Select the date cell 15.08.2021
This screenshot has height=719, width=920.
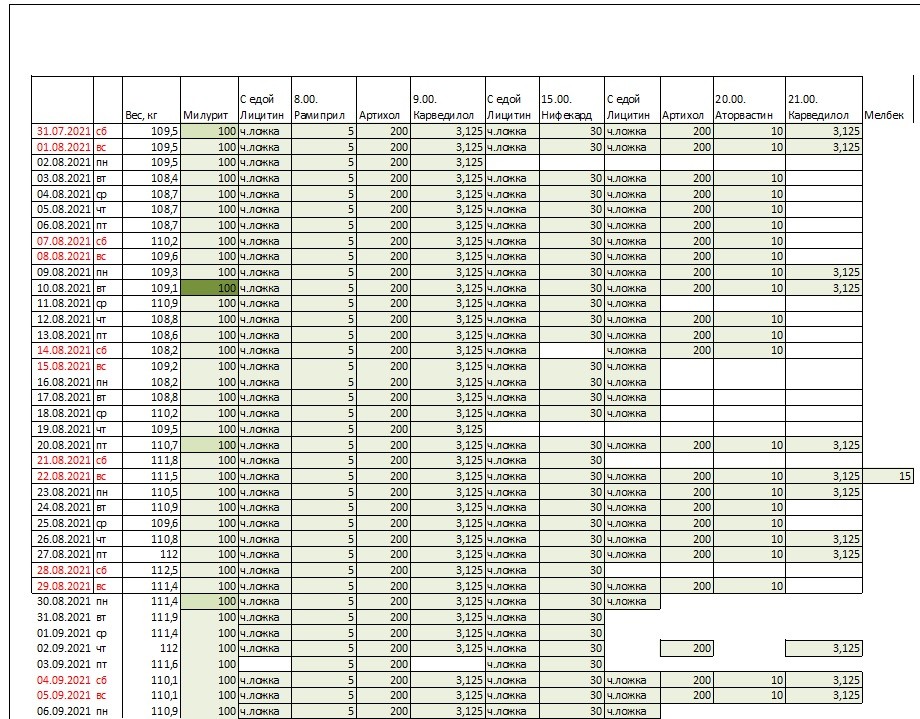click(62, 366)
